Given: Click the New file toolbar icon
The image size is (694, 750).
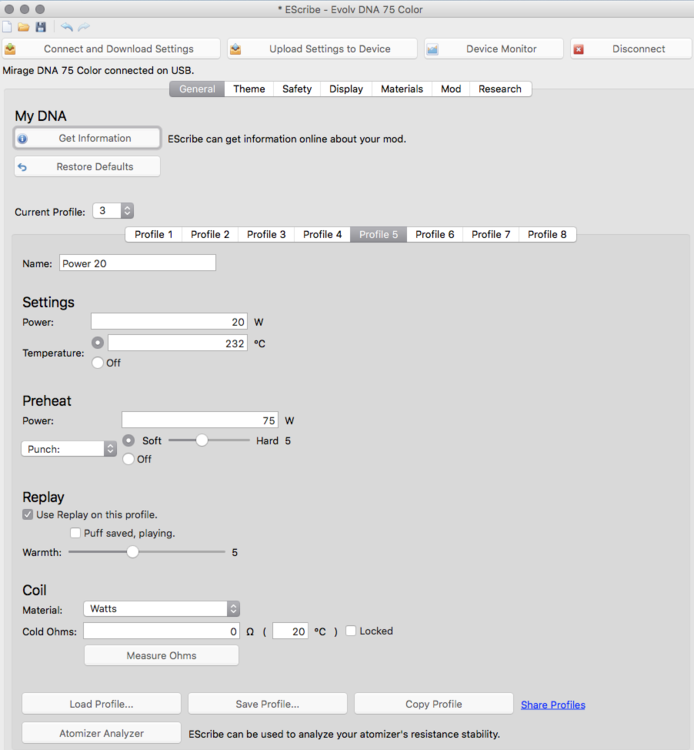Looking at the screenshot, I should click(x=7, y=27).
